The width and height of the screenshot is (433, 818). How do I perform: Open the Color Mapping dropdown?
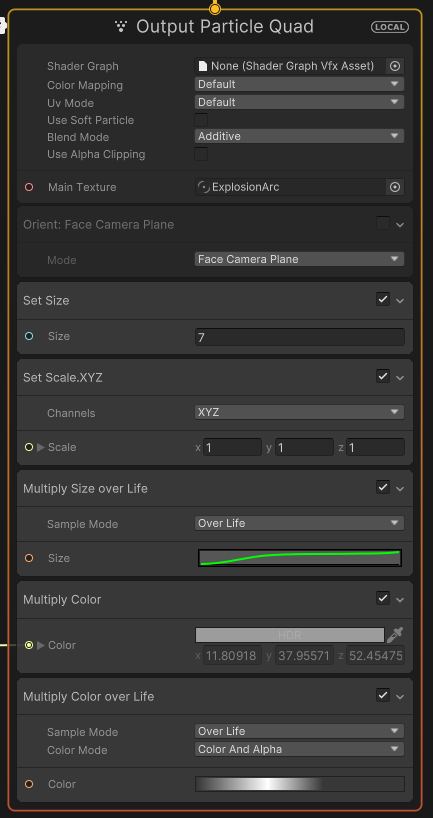299,84
